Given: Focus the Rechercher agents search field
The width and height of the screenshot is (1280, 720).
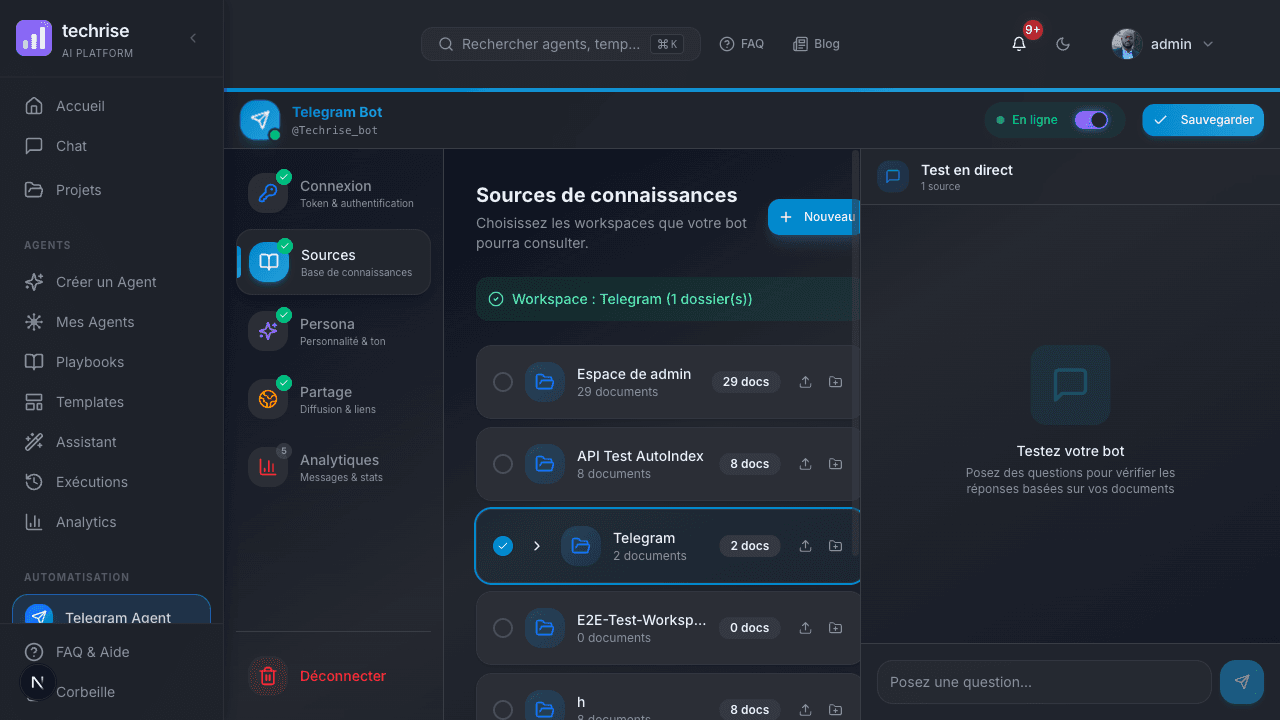Looking at the screenshot, I should pos(561,44).
